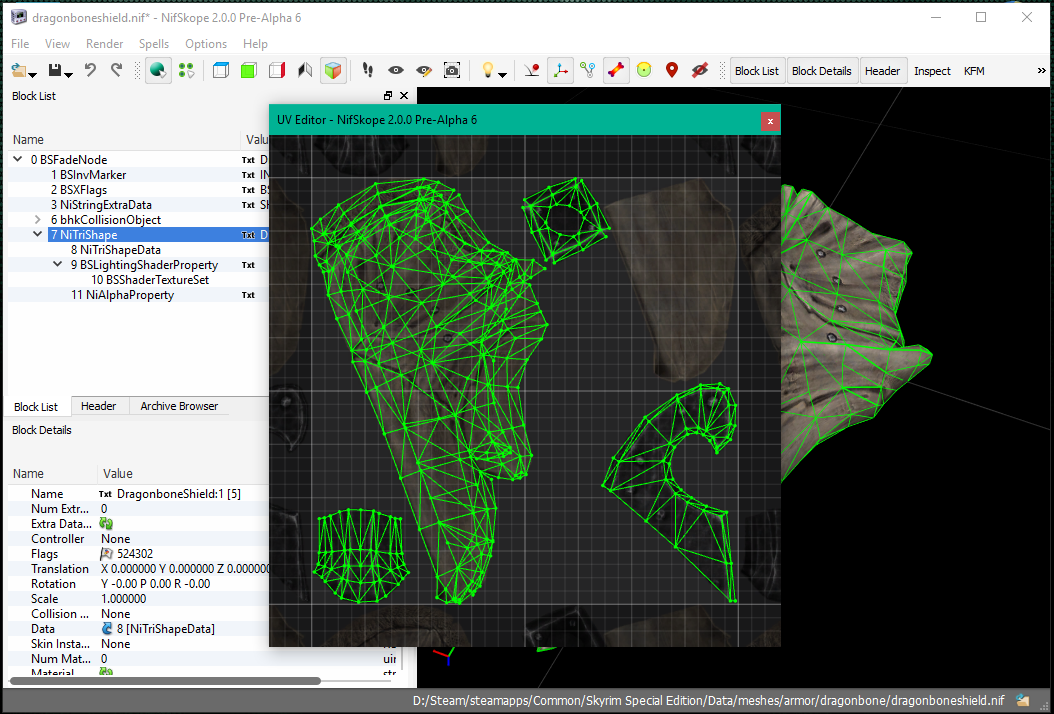Click the Save file toolbar icon
The width and height of the screenshot is (1054, 714).
55,71
